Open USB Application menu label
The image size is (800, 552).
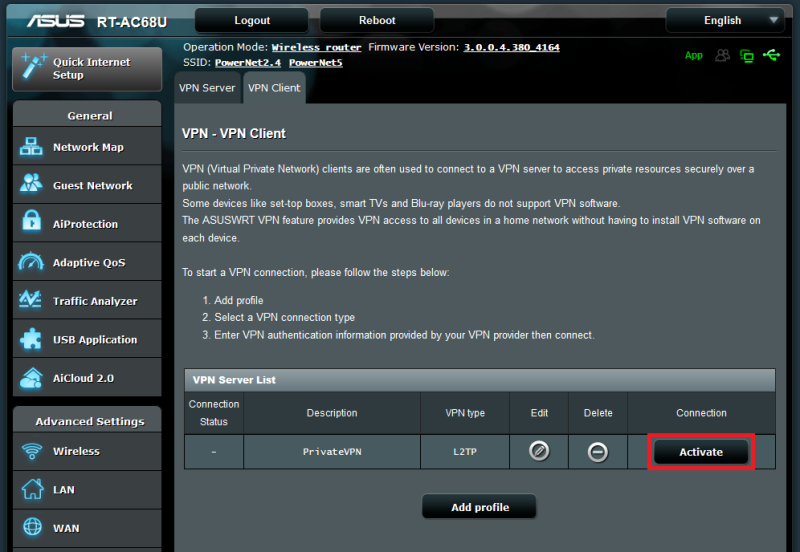pos(95,340)
